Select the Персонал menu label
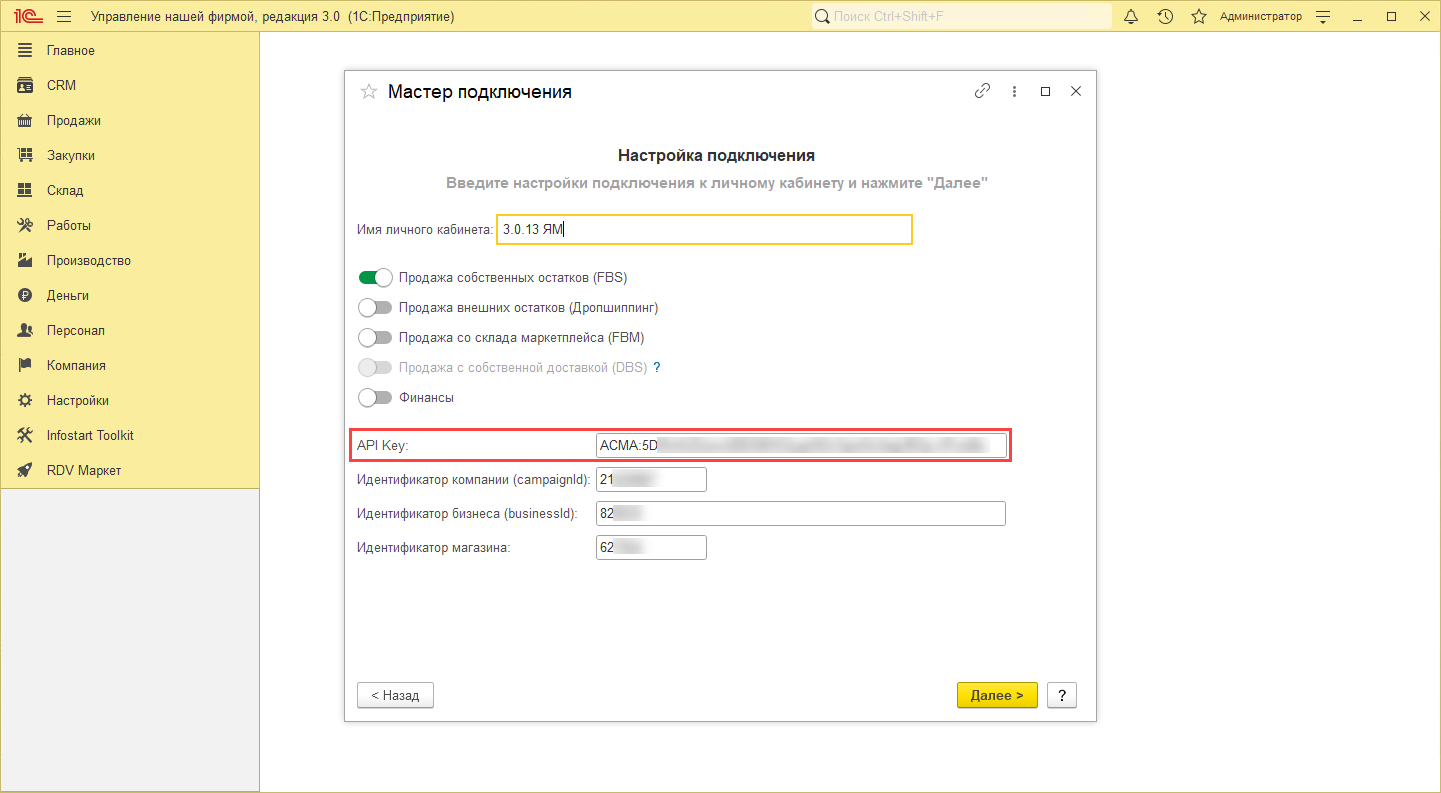Image resolution: width=1441 pixels, height=793 pixels. (76, 330)
